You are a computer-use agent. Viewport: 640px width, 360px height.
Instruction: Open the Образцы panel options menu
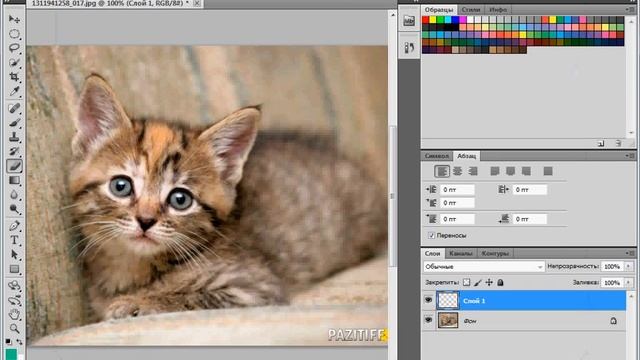629,9
